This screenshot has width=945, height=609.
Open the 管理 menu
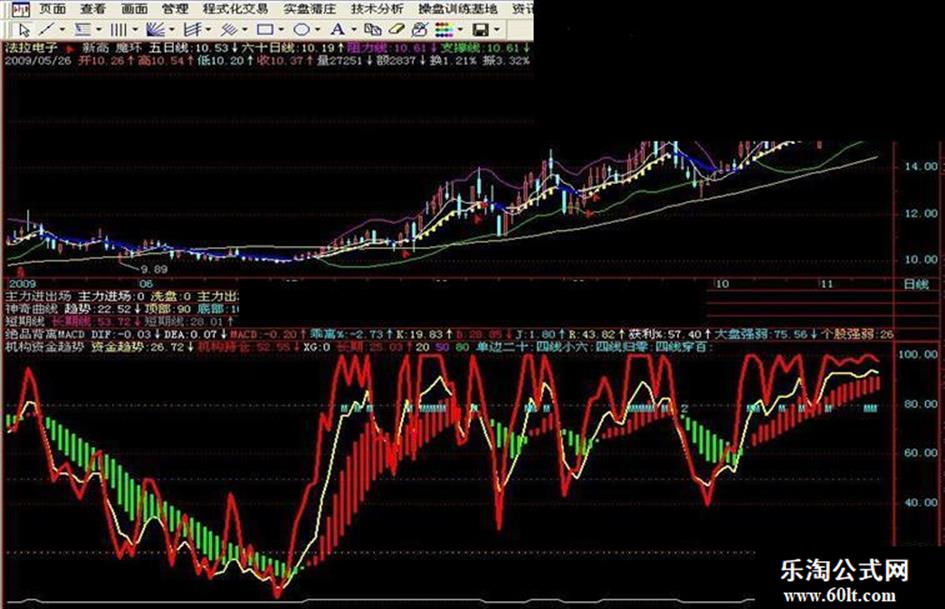coord(175,9)
